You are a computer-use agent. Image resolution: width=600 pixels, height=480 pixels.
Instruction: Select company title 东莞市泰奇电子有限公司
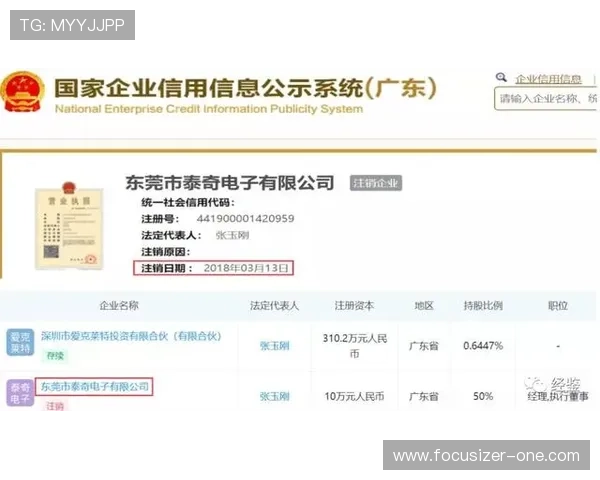[230, 183]
